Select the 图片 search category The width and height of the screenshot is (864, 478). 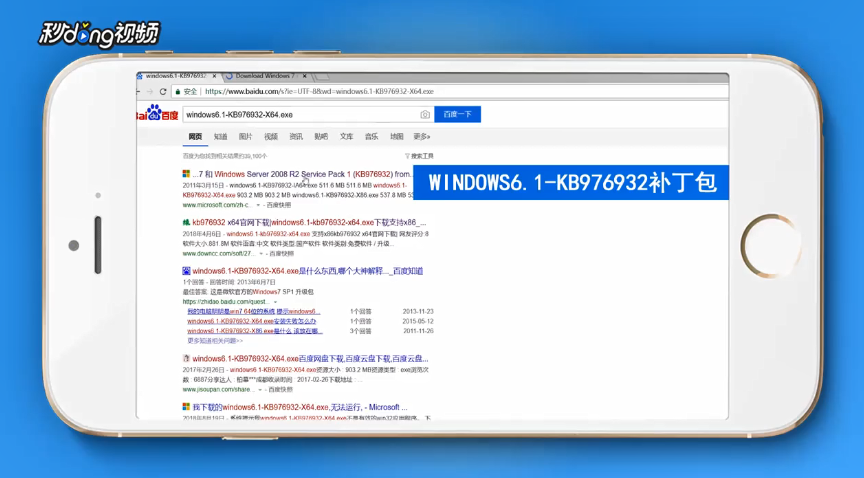click(x=246, y=137)
